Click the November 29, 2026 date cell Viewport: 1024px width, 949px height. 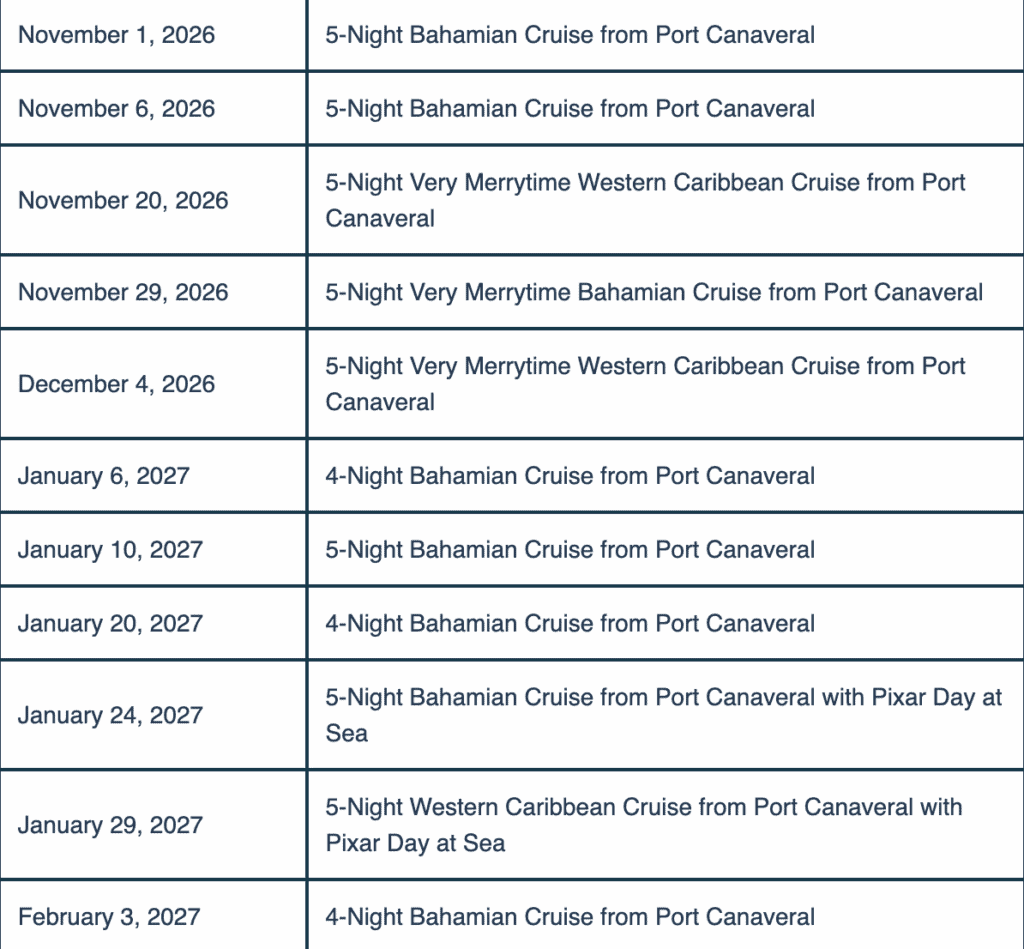(x=123, y=292)
